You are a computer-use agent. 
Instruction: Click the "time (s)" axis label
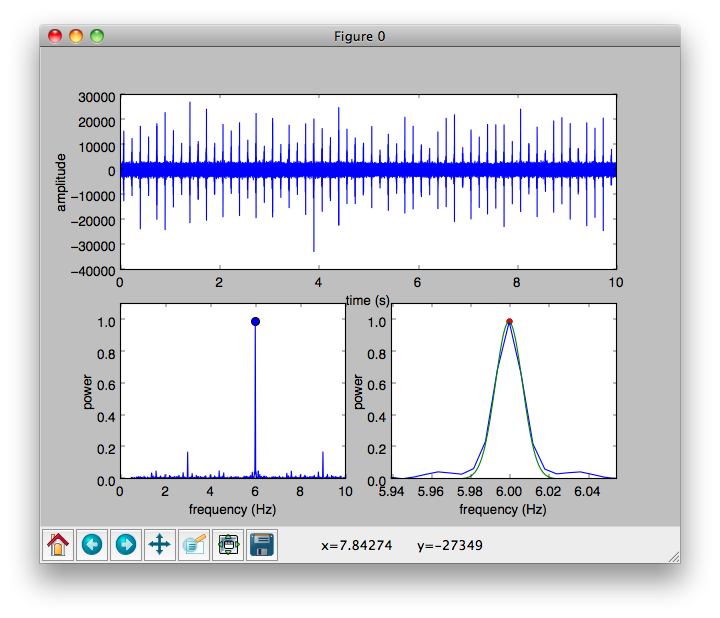click(367, 301)
